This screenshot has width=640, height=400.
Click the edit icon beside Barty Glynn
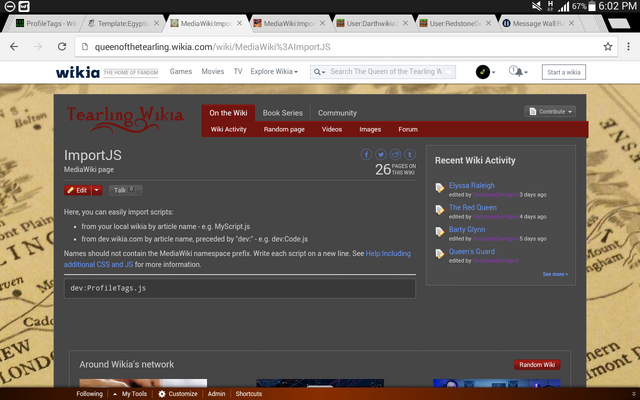pyautogui.click(x=440, y=232)
